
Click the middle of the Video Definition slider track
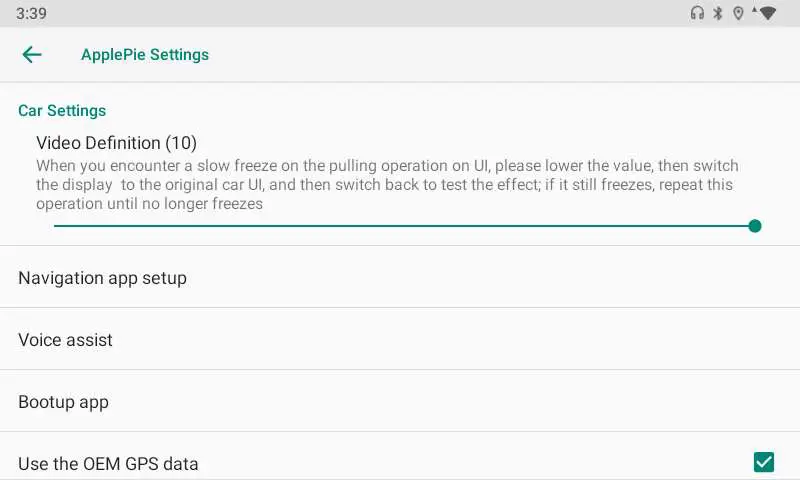(x=404, y=226)
